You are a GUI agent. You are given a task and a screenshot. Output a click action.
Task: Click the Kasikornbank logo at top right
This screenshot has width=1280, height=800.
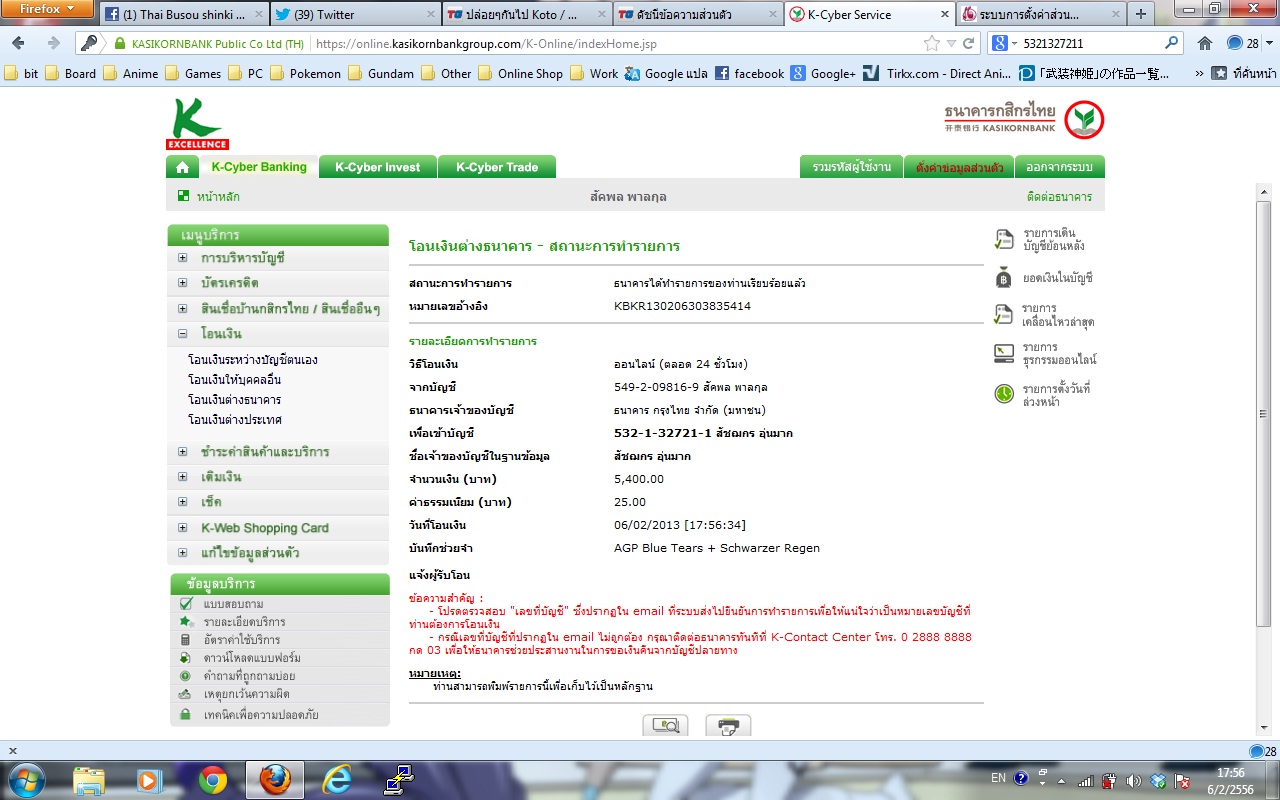click(1024, 119)
